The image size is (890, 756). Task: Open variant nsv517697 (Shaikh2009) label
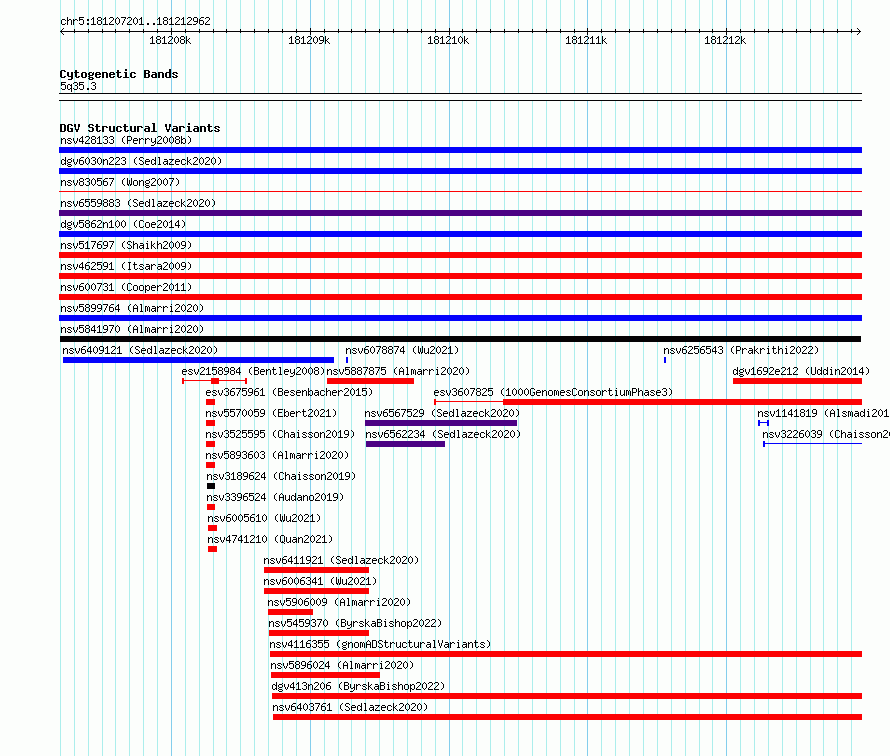point(126,245)
